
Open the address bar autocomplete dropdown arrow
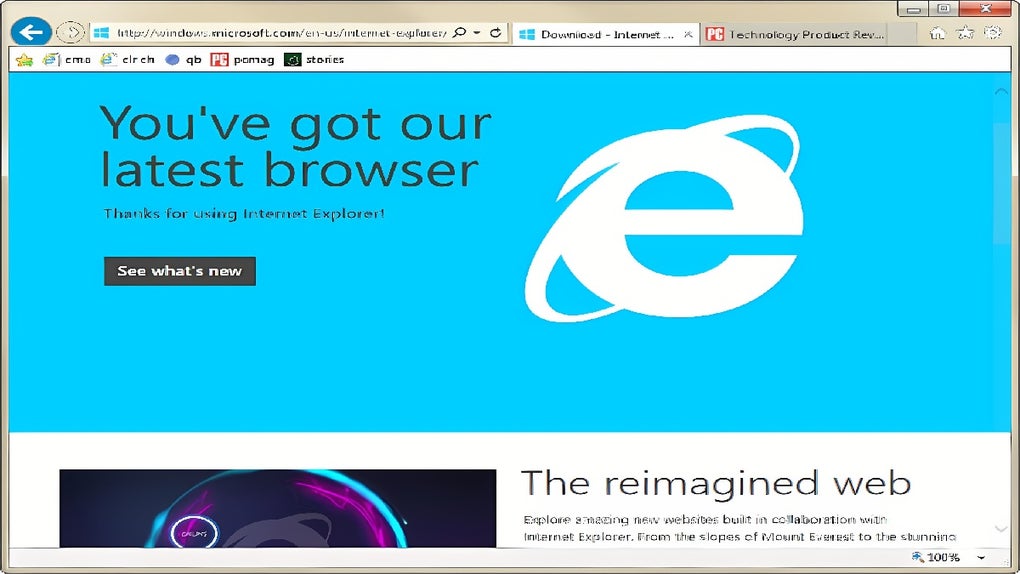click(x=477, y=33)
